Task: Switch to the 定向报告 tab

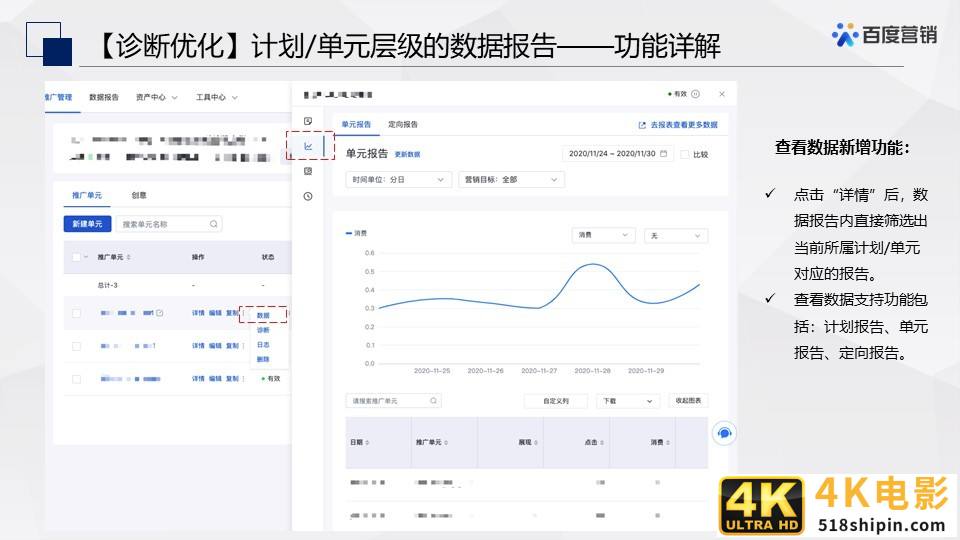Action: [403, 124]
